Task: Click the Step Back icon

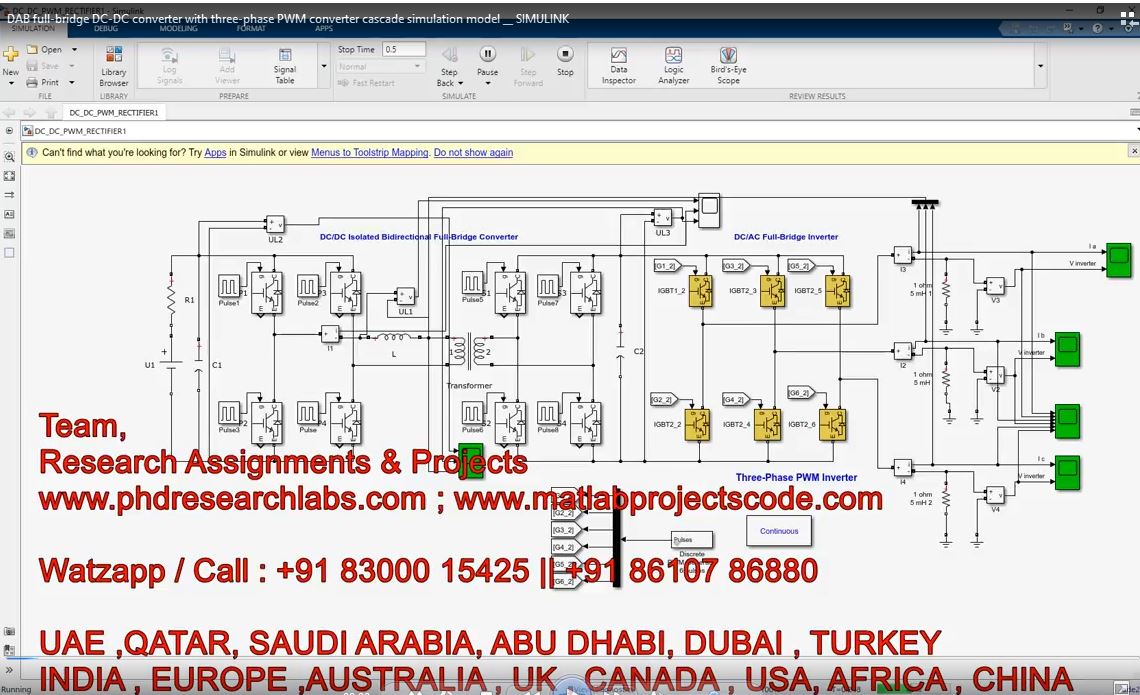Action: coord(449,55)
